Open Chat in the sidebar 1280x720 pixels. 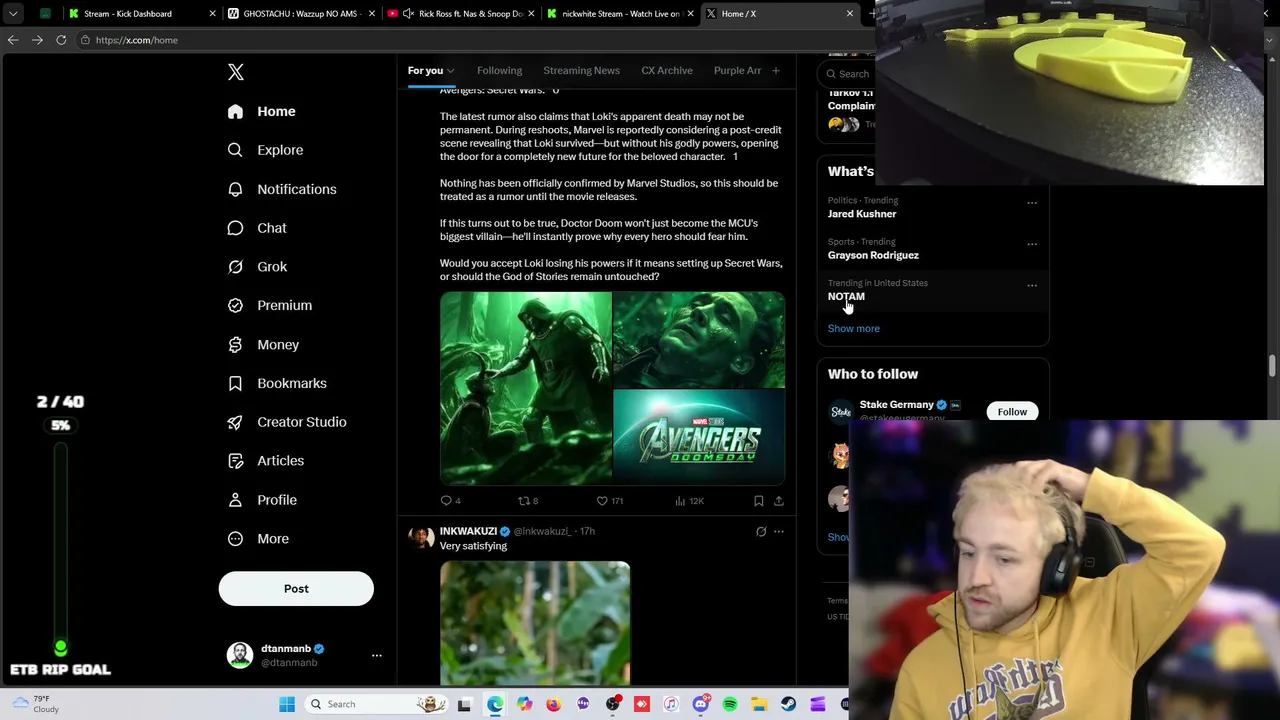[258, 228]
